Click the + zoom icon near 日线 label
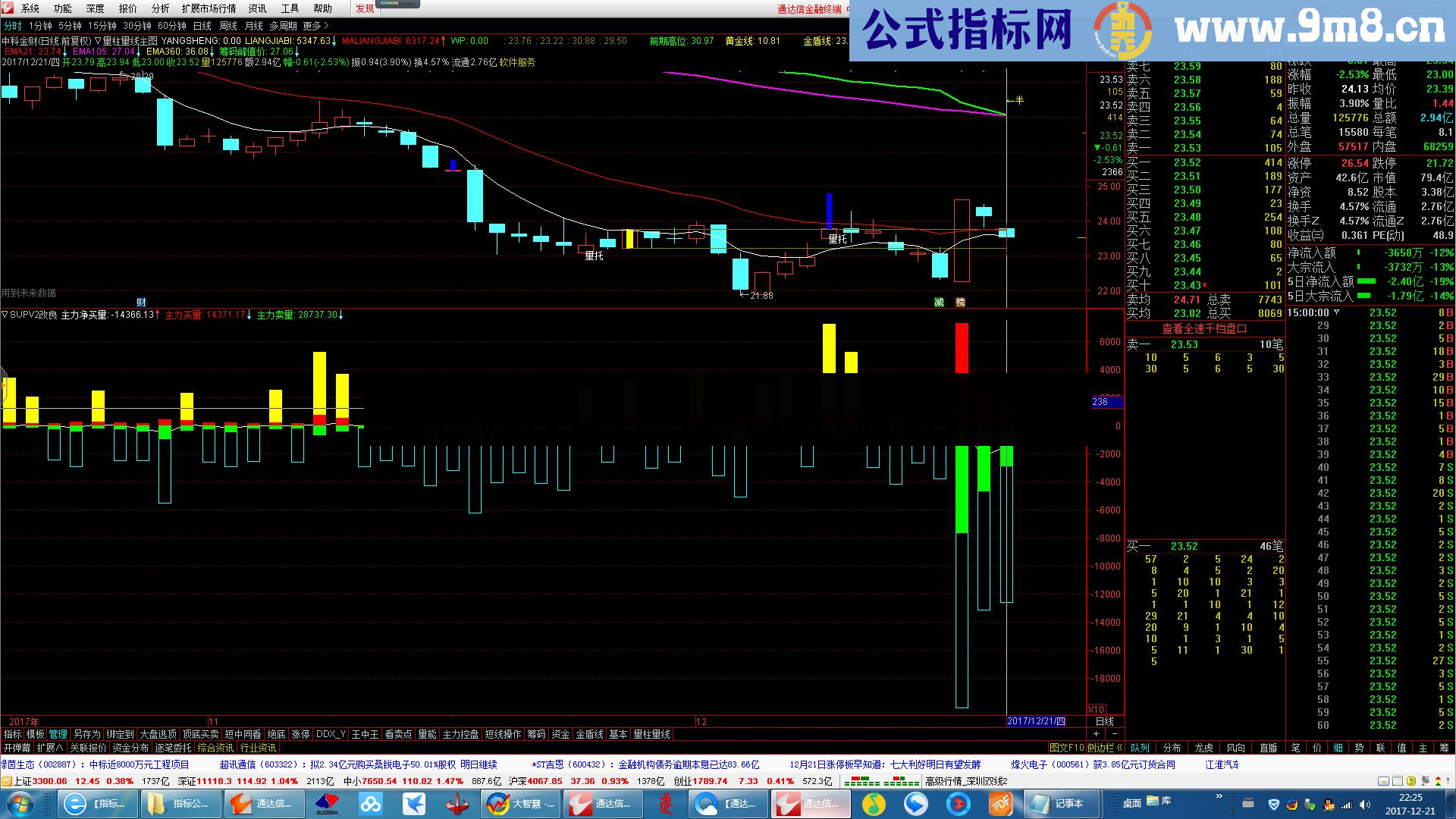The width and height of the screenshot is (1456, 819). coord(1095,734)
